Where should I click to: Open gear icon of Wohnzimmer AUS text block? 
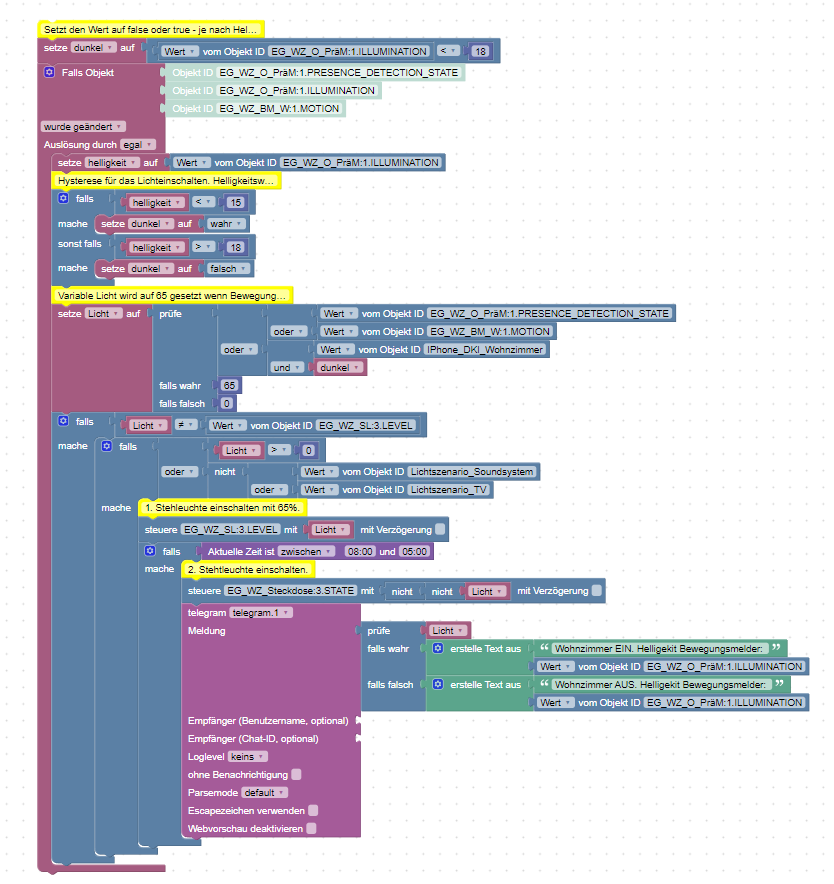click(438, 684)
